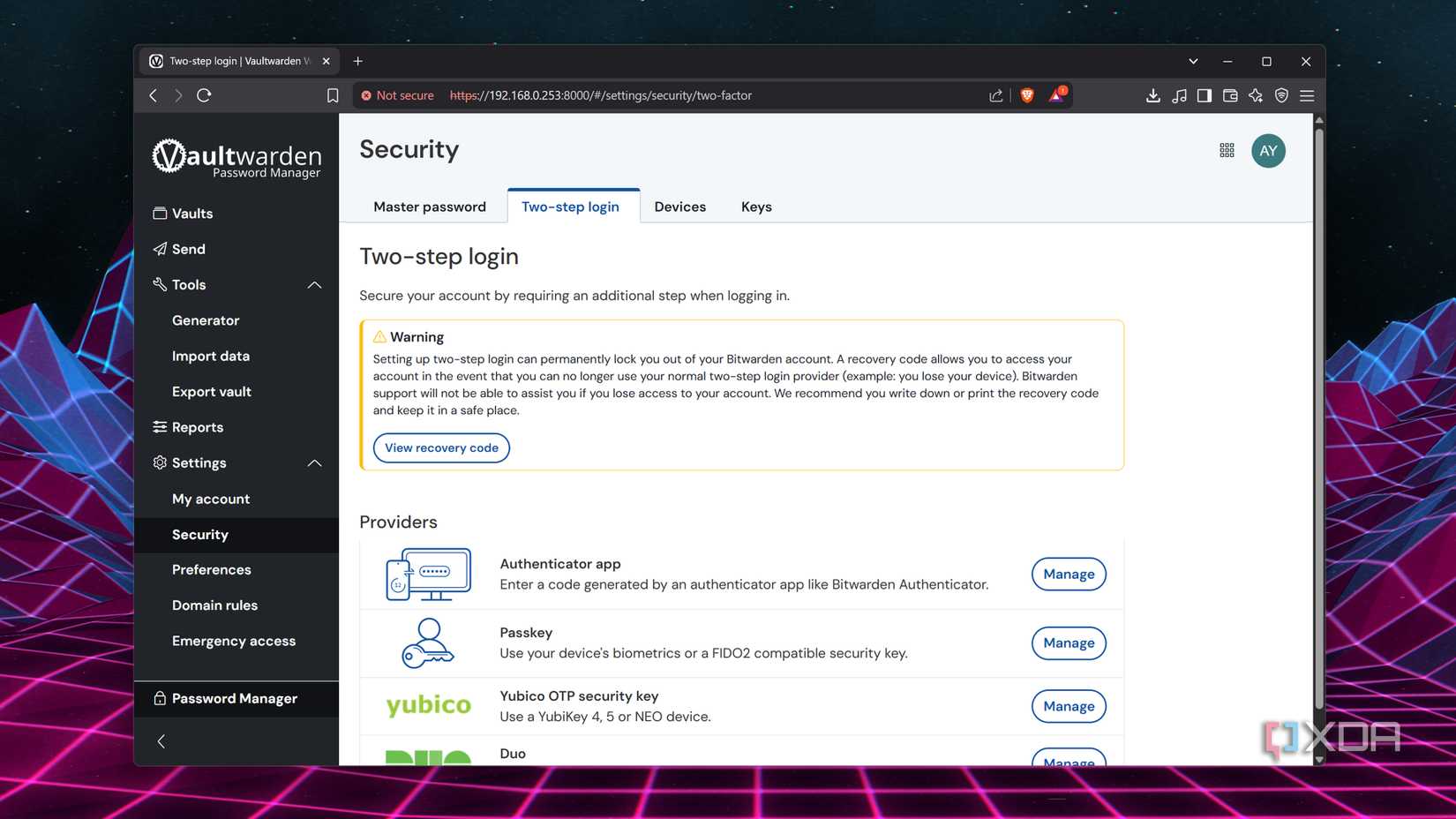Open the Keys tab
1456x819 pixels.
pos(756,207)
